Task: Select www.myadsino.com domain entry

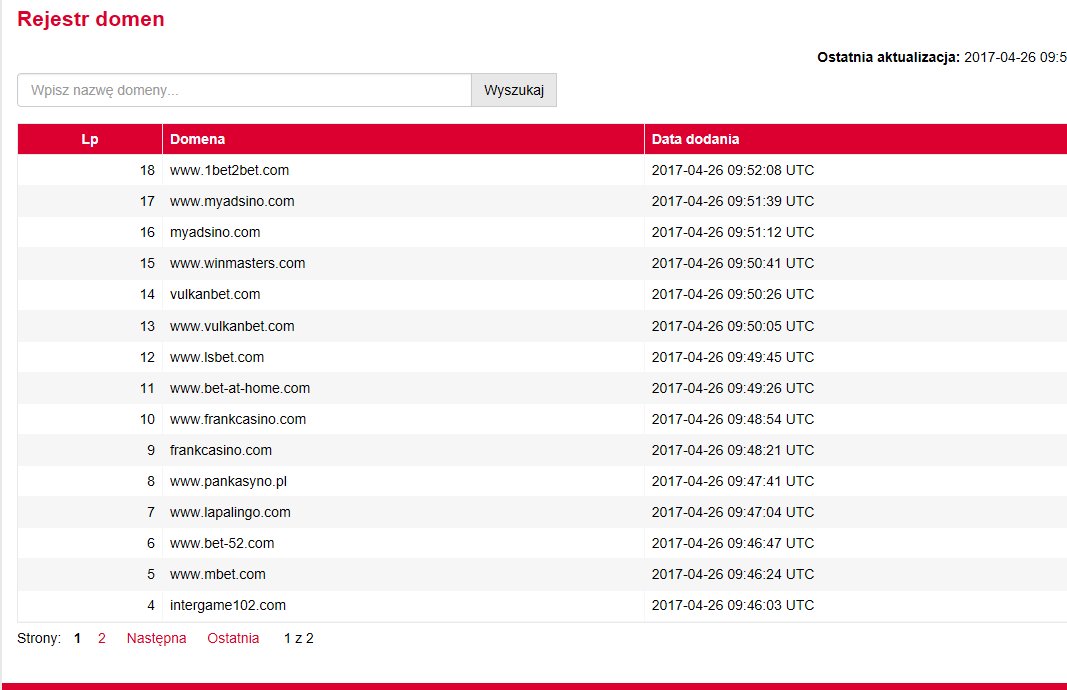Action: tap(232, 201)
